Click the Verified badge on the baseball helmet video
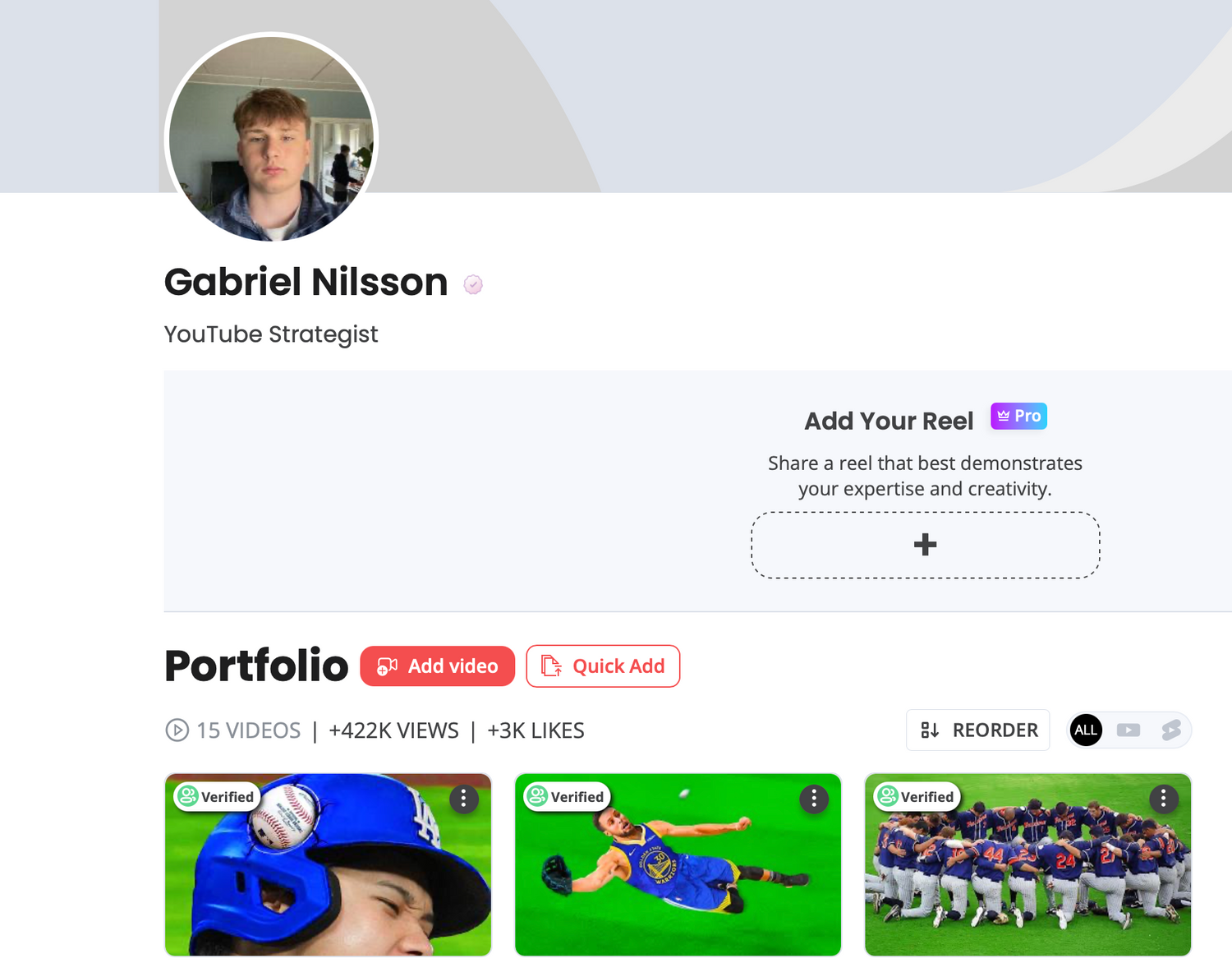Viewport: 1232px width, 972px height. [x=217, y=797]
